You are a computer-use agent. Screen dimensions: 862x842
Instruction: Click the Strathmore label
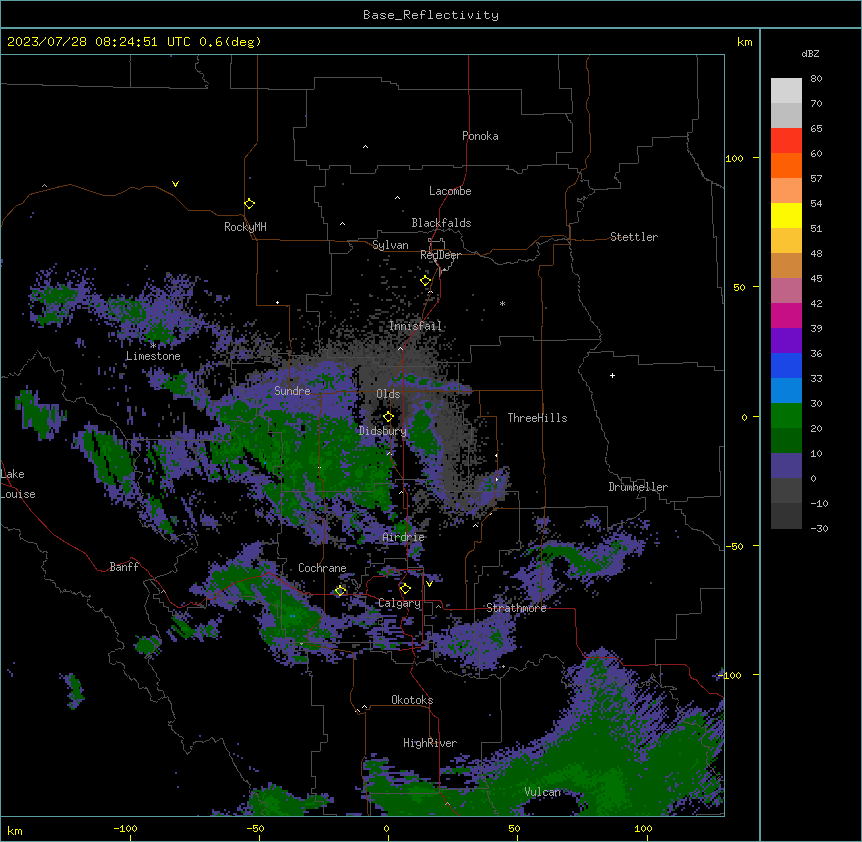[516, 608]
